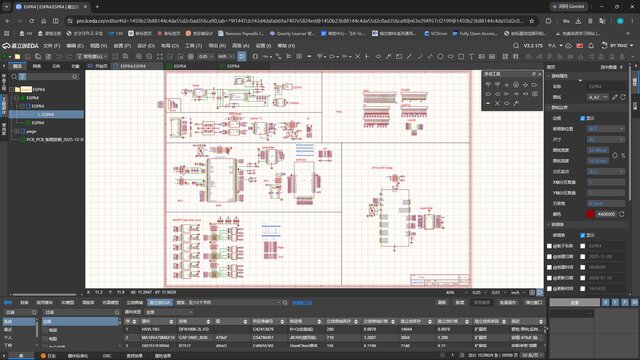
Task: Toggle the right checkbox on the ESPR4 title-block row
Action: click(582, 246)
